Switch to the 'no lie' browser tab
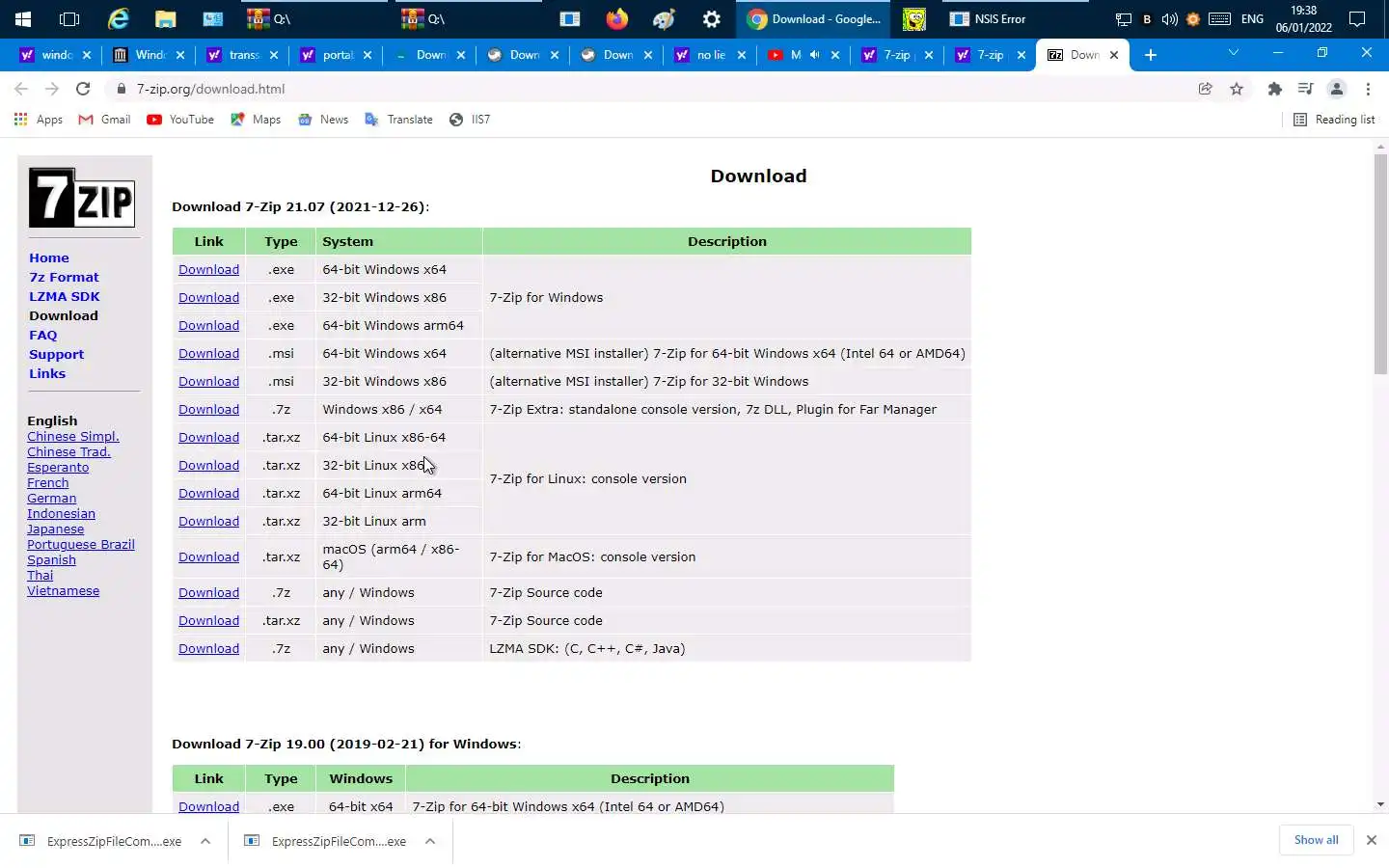 [x=710, y=55]
